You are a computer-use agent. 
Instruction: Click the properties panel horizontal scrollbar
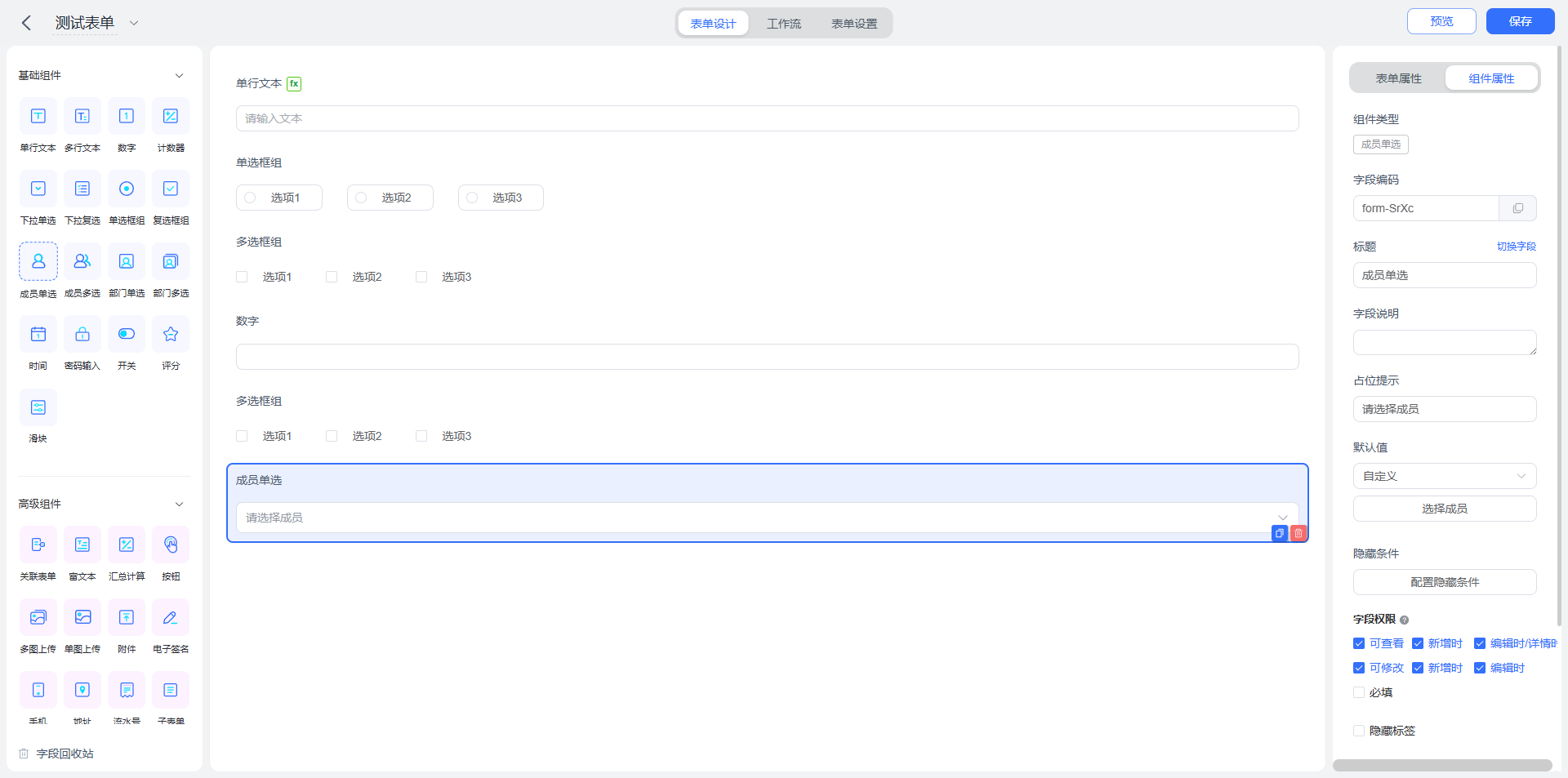(1442, 766)
